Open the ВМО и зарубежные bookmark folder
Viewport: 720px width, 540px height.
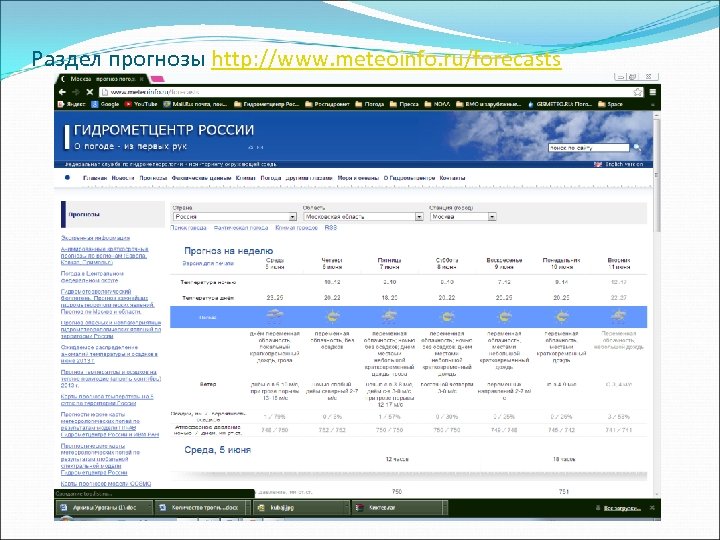(x=489, y=104)
